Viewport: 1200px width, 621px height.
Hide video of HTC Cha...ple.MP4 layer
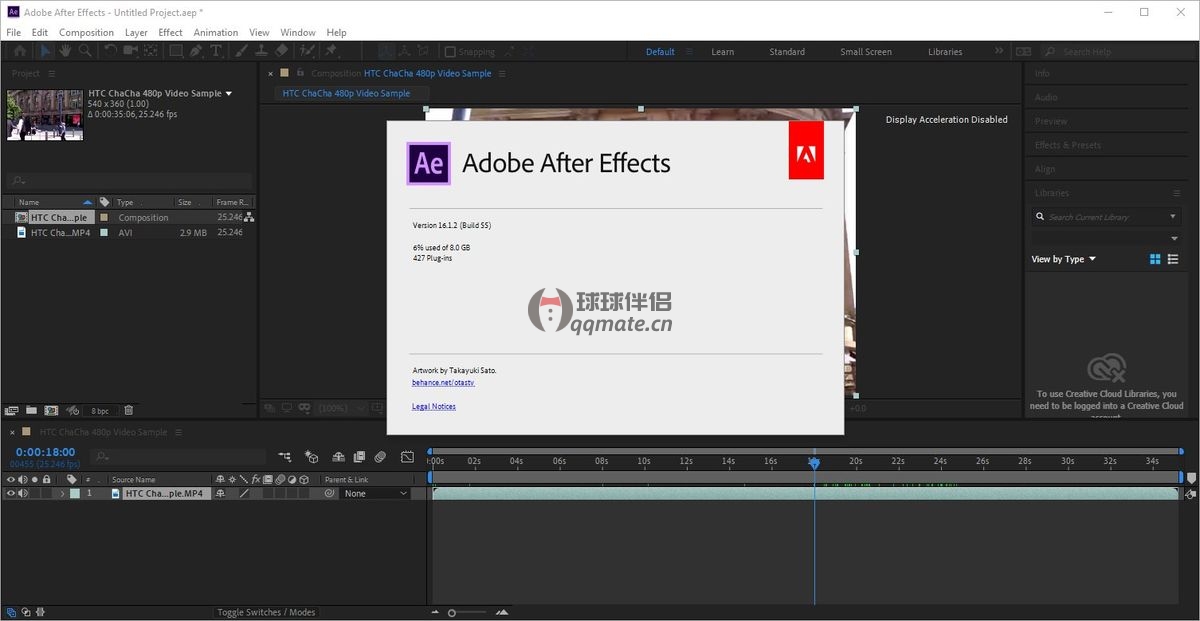coord(11,494)
